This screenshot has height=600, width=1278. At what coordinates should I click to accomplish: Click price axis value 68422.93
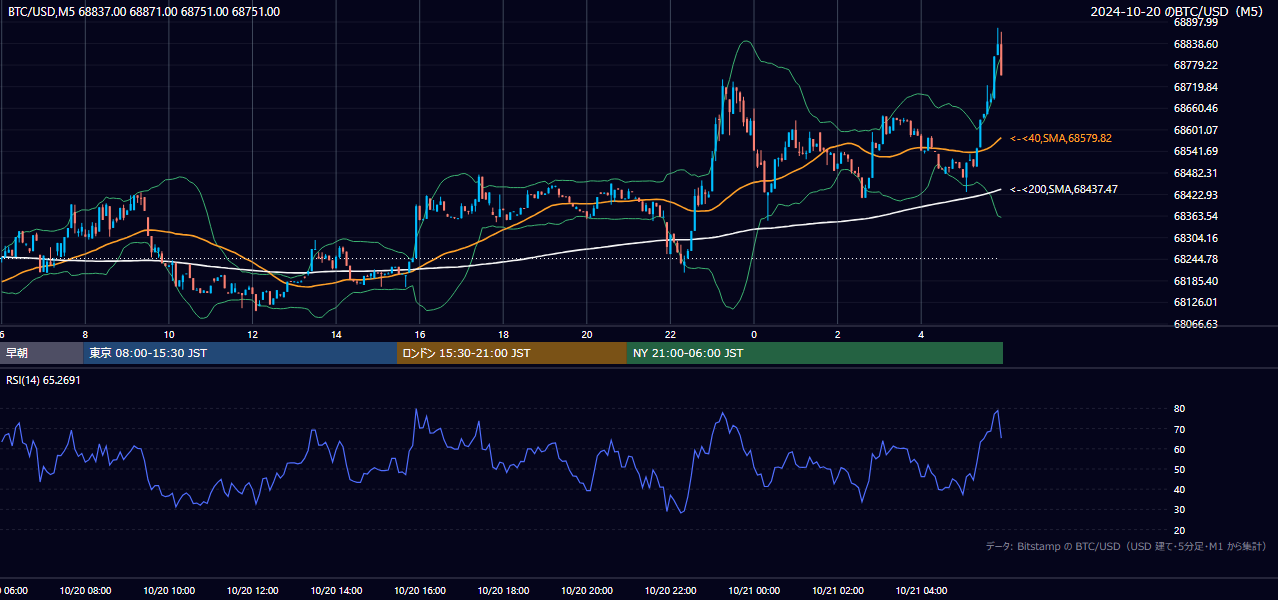coord(1196,195)
